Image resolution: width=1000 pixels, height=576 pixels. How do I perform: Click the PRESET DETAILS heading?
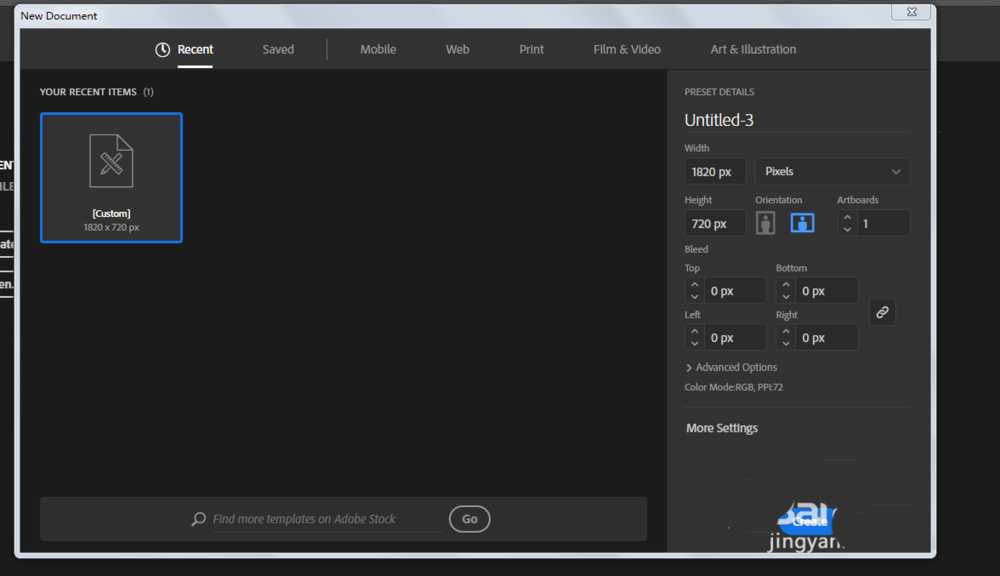click(x=719, y=92)
